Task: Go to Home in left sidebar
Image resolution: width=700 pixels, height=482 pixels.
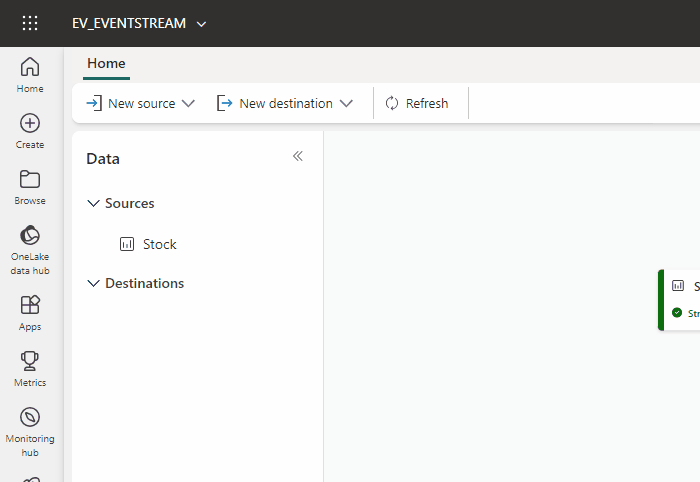Action: pos(30,75)
